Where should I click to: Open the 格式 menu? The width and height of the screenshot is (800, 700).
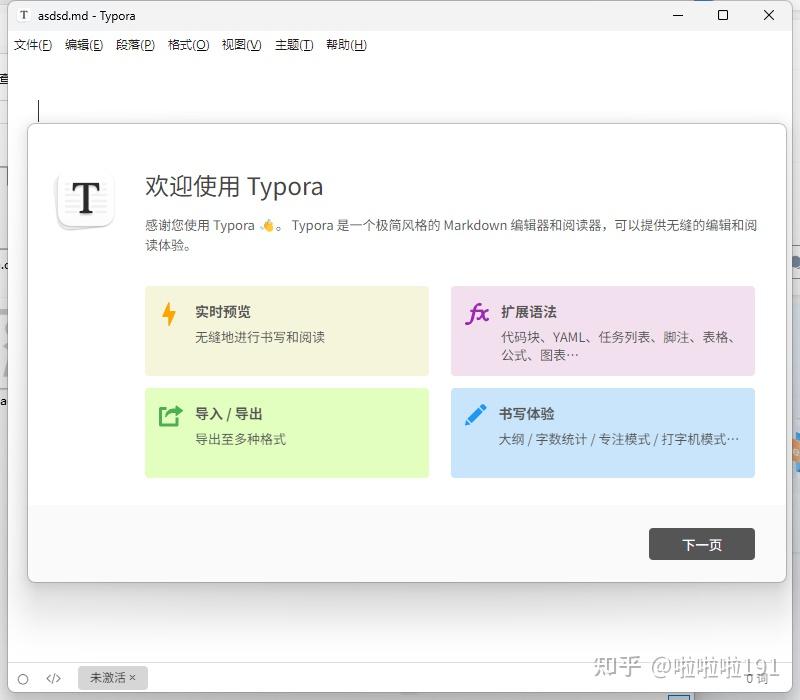[188, 45]
